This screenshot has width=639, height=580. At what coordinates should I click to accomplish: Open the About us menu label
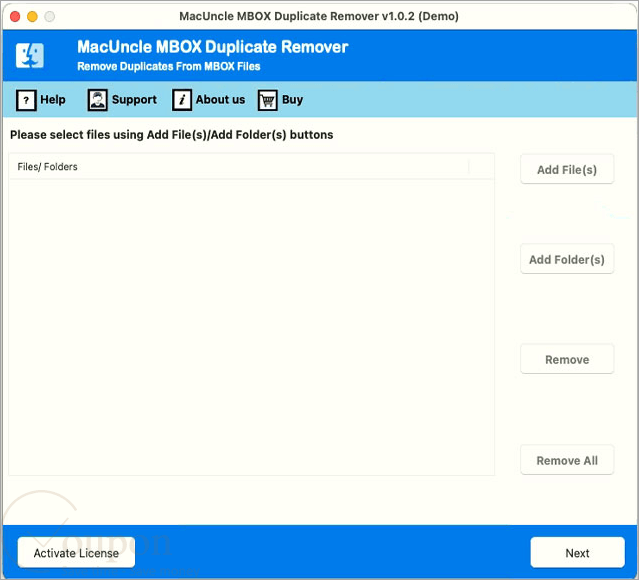pos(220,99)
